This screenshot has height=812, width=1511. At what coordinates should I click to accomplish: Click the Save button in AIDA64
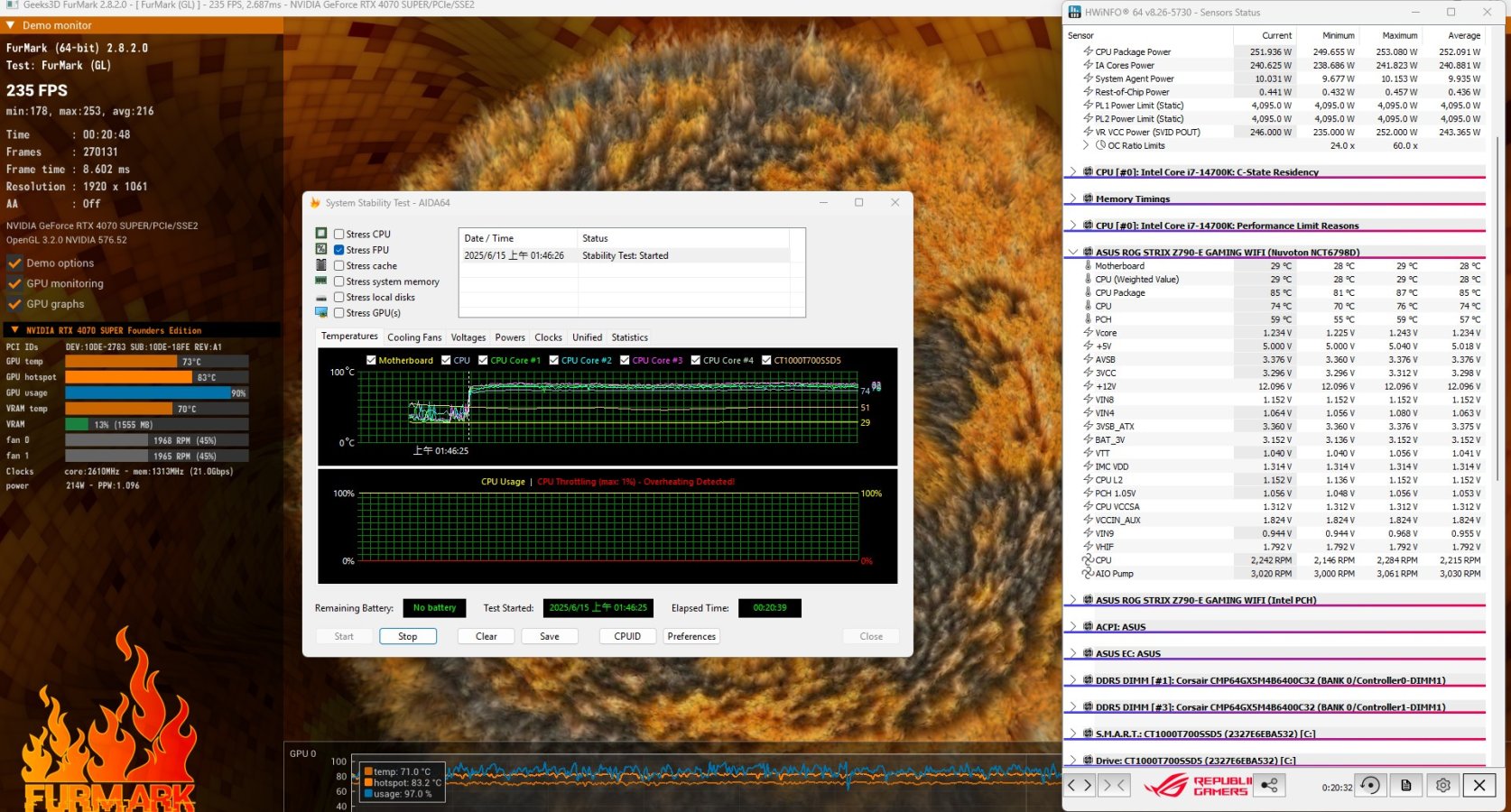click(x=550, y=636)
